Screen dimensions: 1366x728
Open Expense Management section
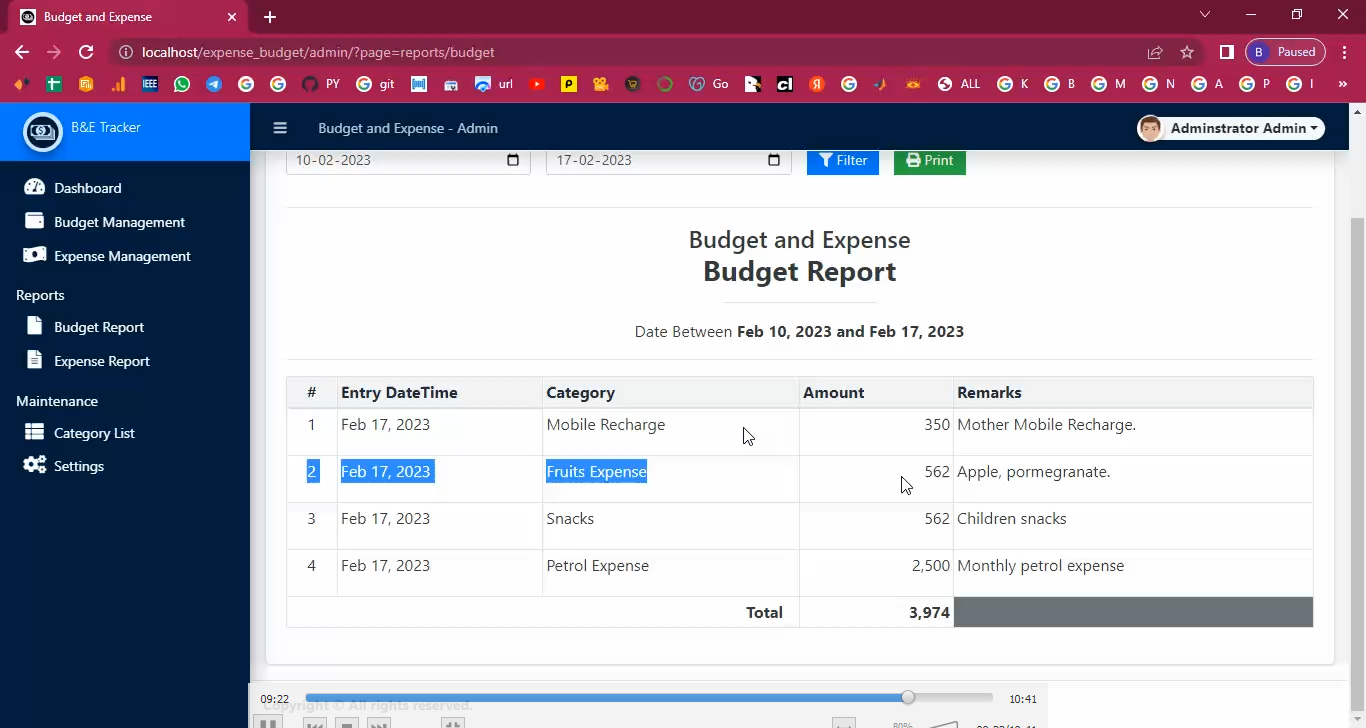pos(122,256)
